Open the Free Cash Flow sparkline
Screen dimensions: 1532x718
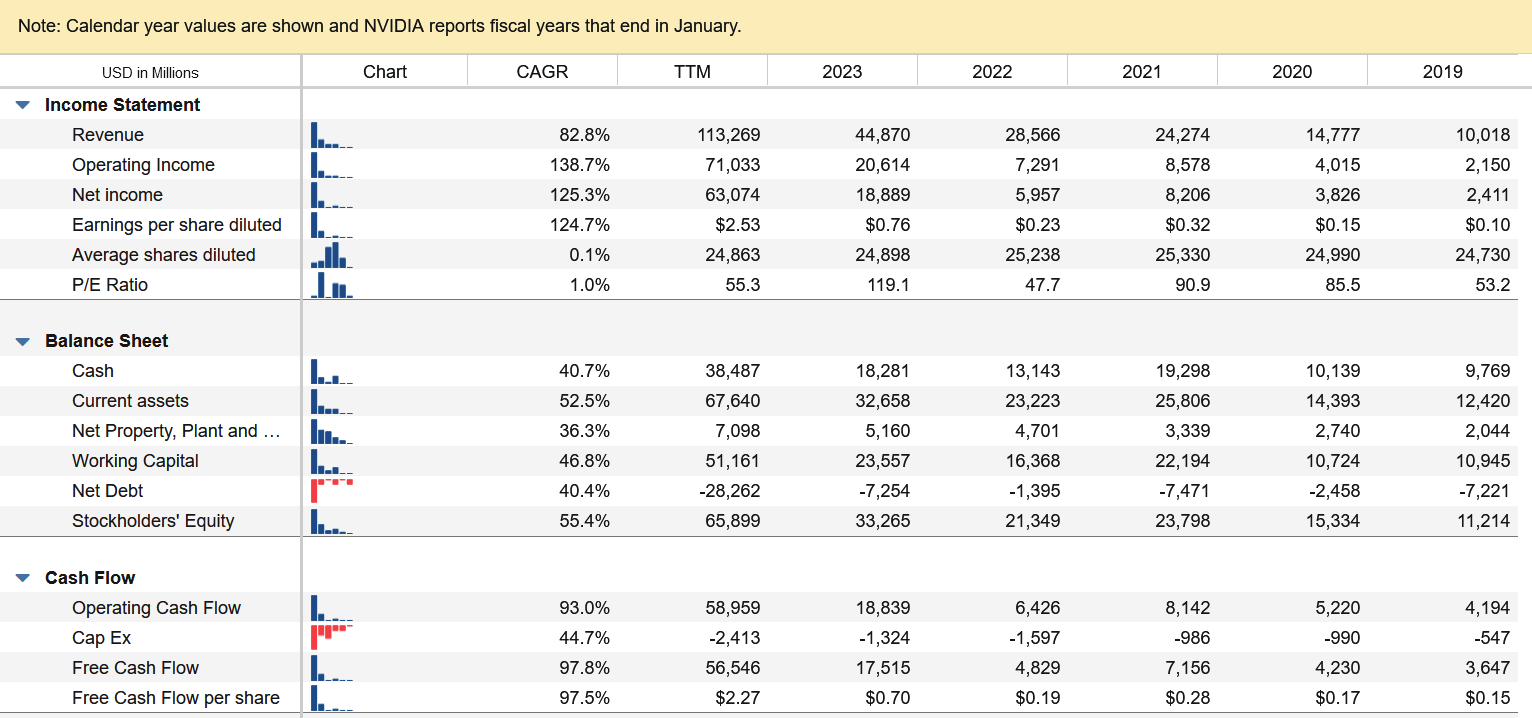coord(332,668)
